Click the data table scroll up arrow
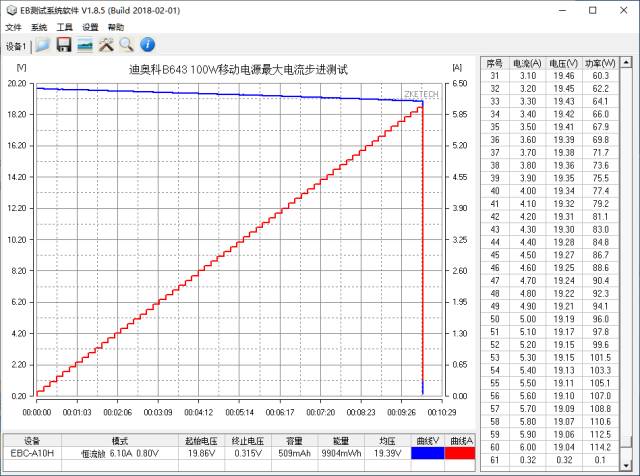This screenshot has width=640, height=476. click(x=626, y=62)
